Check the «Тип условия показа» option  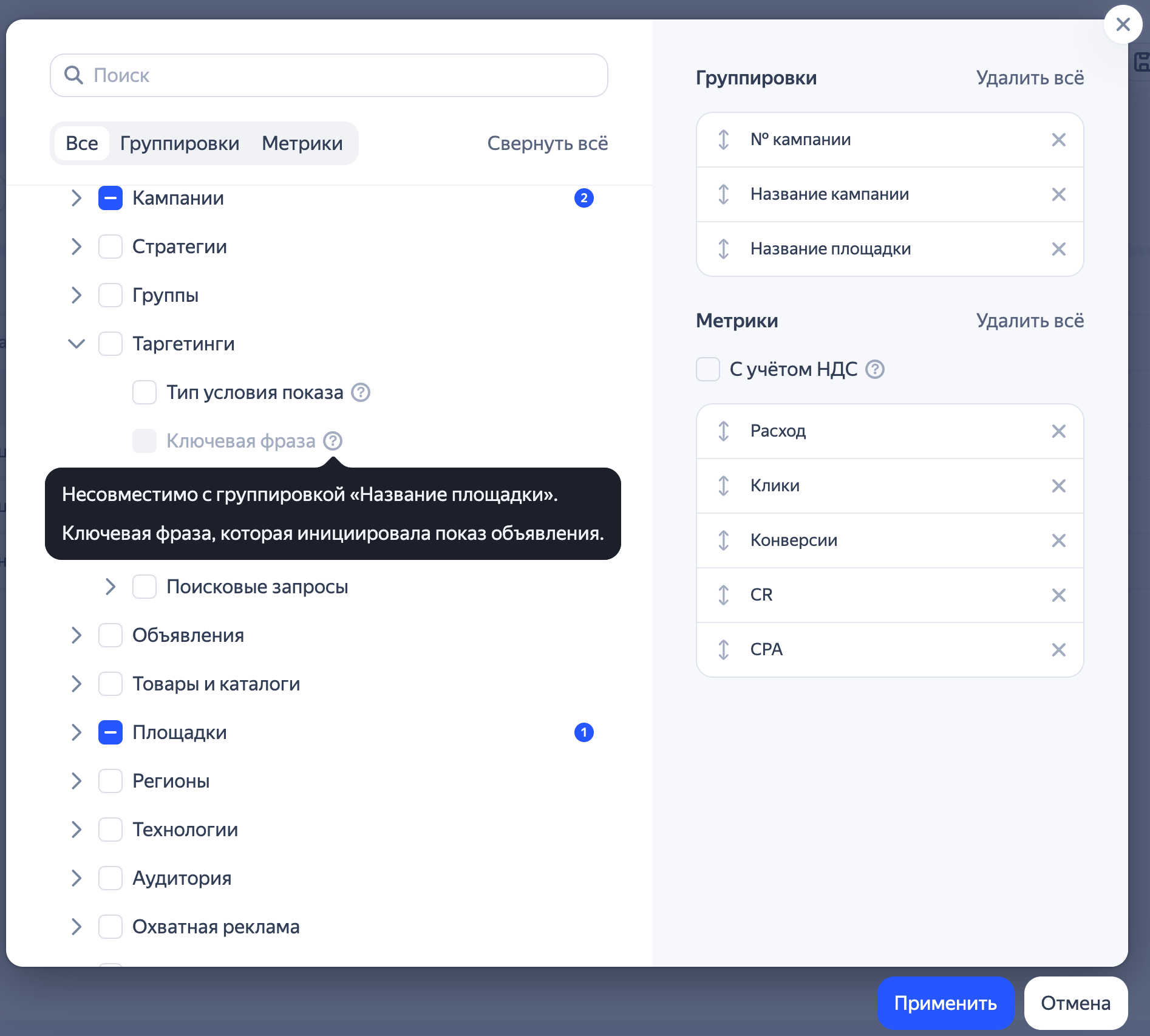tap(145, 392)
